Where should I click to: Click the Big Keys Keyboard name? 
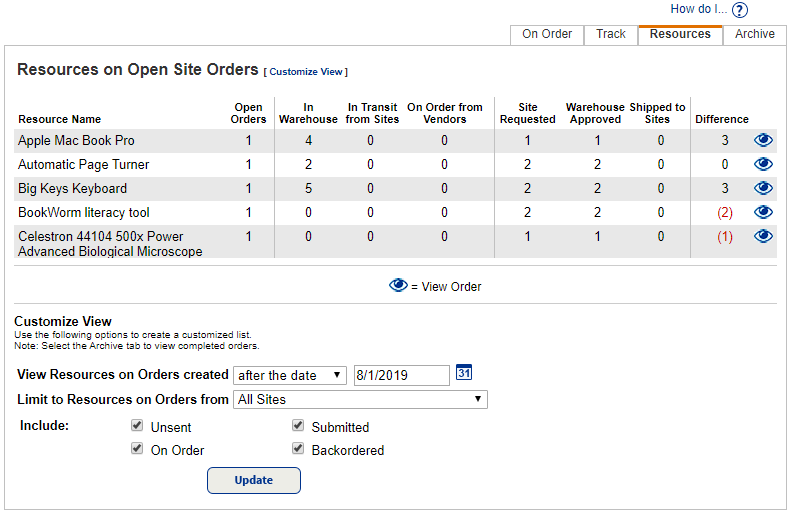(73, 188)
